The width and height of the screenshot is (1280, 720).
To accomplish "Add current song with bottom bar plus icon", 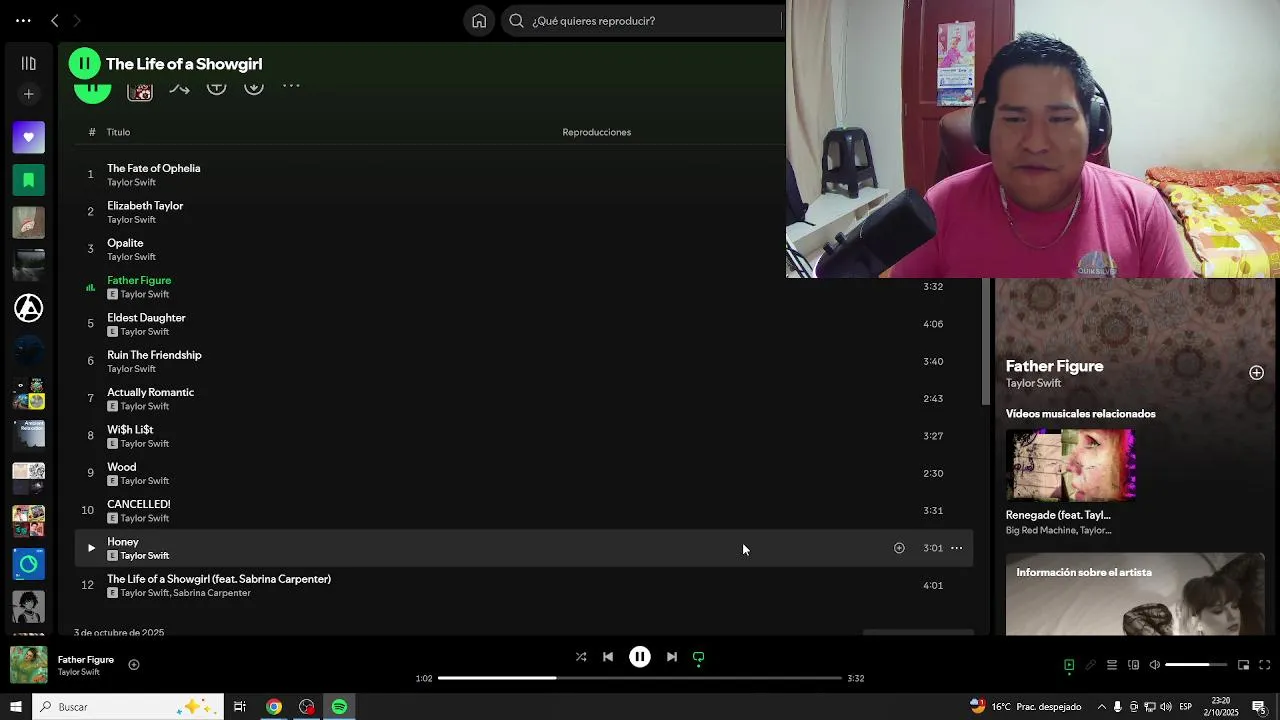I will pyautogui.click(x=134, y=665).
